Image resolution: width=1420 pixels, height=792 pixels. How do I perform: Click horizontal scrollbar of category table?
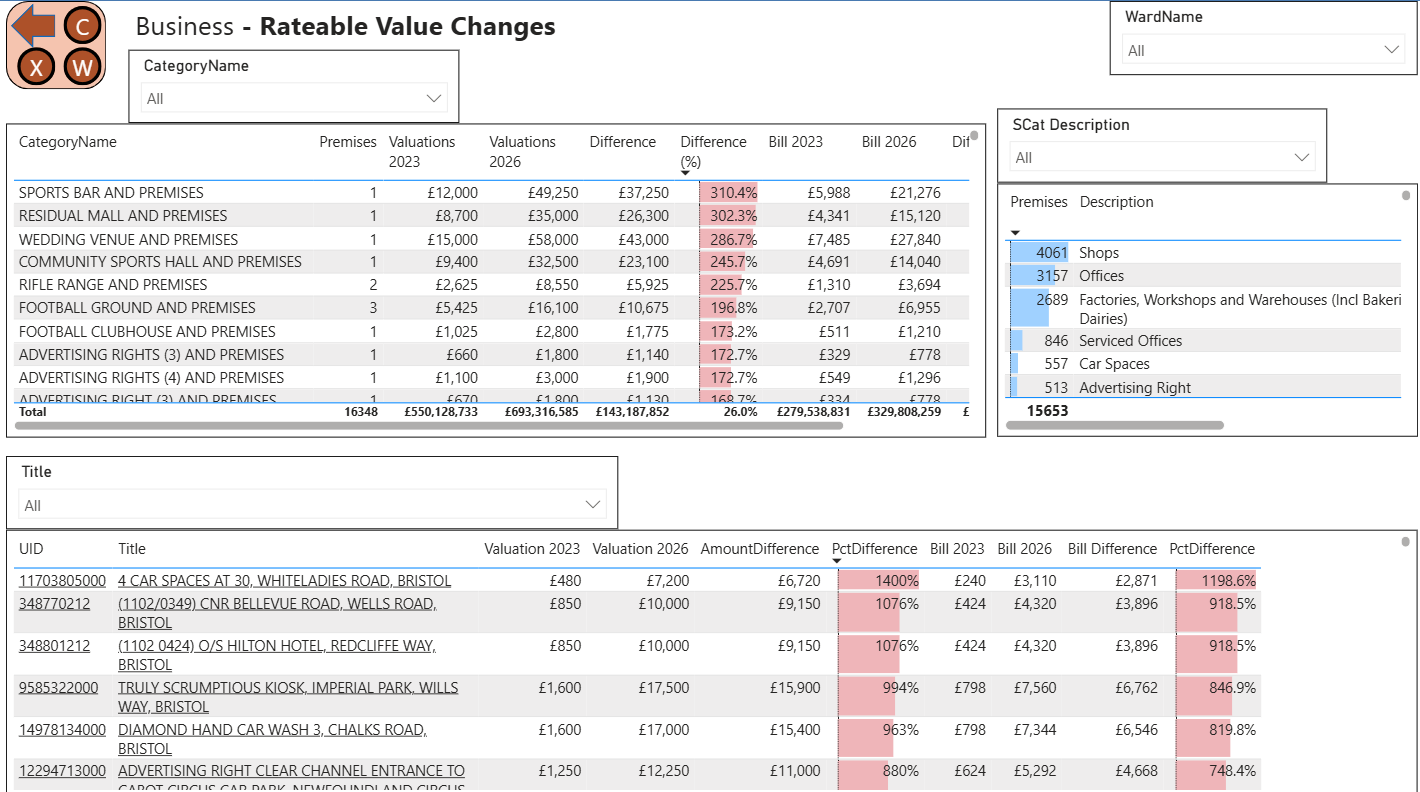coord(430,425)
